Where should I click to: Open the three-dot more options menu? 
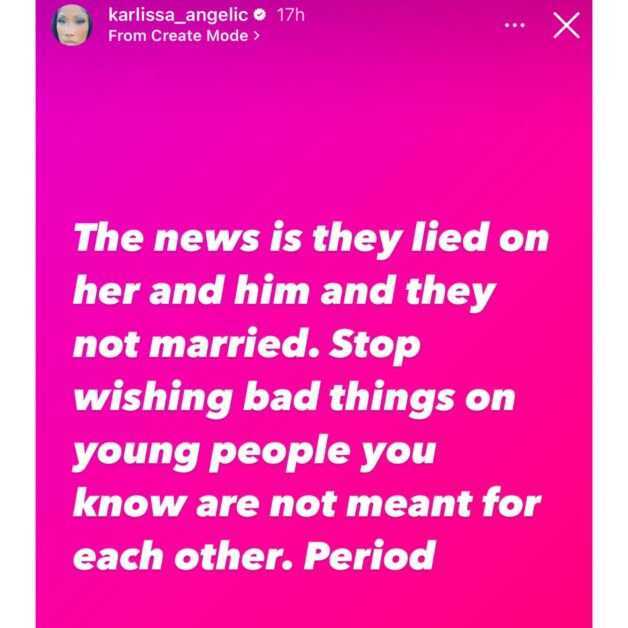point(514,25)
